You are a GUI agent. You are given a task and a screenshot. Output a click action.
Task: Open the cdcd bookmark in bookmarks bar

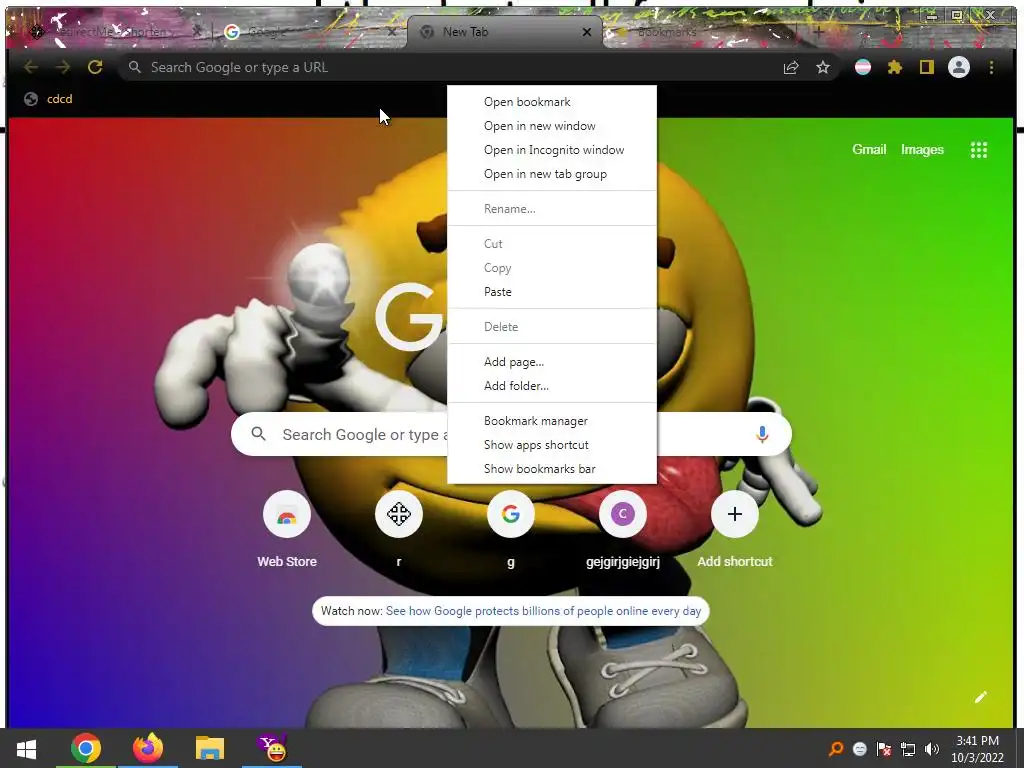tap(49, 99)
